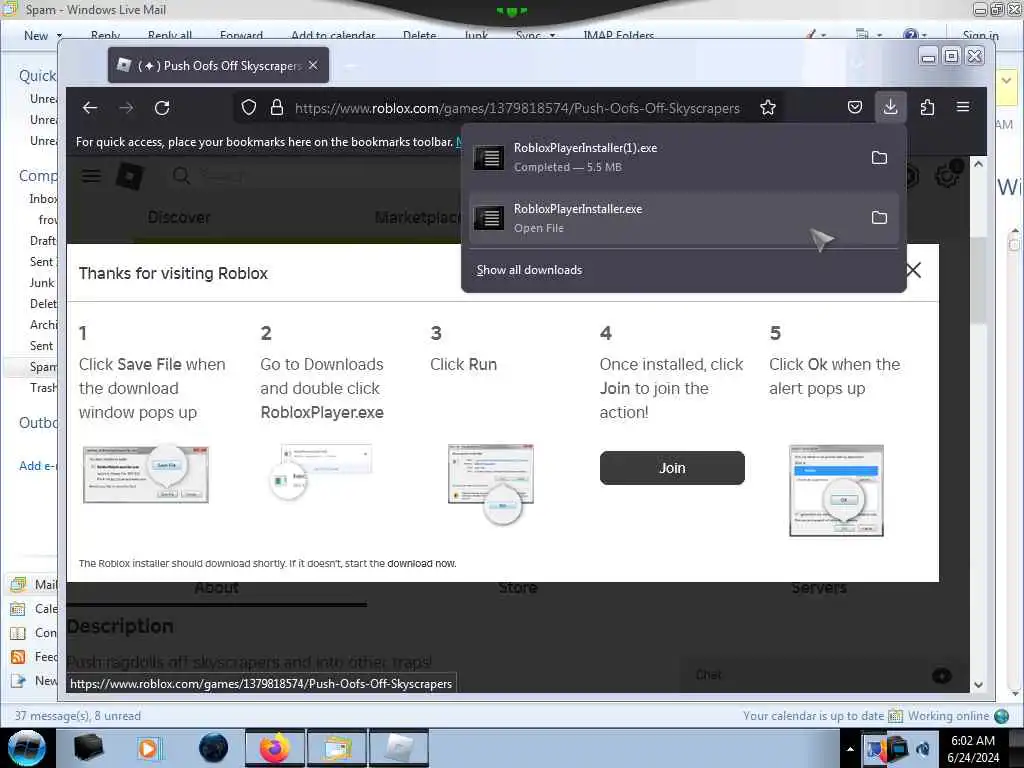Click Sign in in Windows Live Mail
The height and width of the screenshot is (768, 1024).
[x=980, y=35]
